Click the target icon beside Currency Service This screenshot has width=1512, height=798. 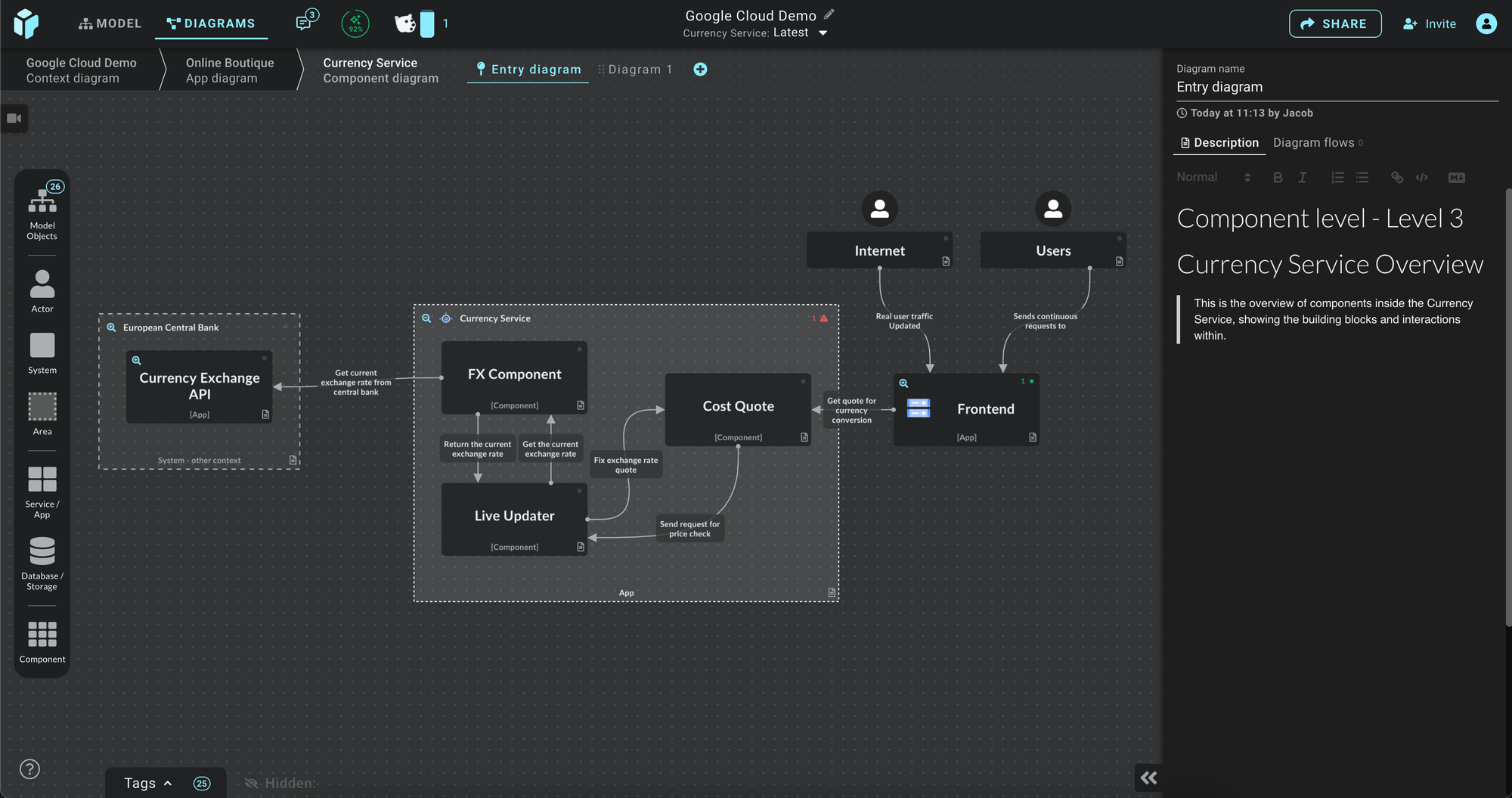coord(446,318)
